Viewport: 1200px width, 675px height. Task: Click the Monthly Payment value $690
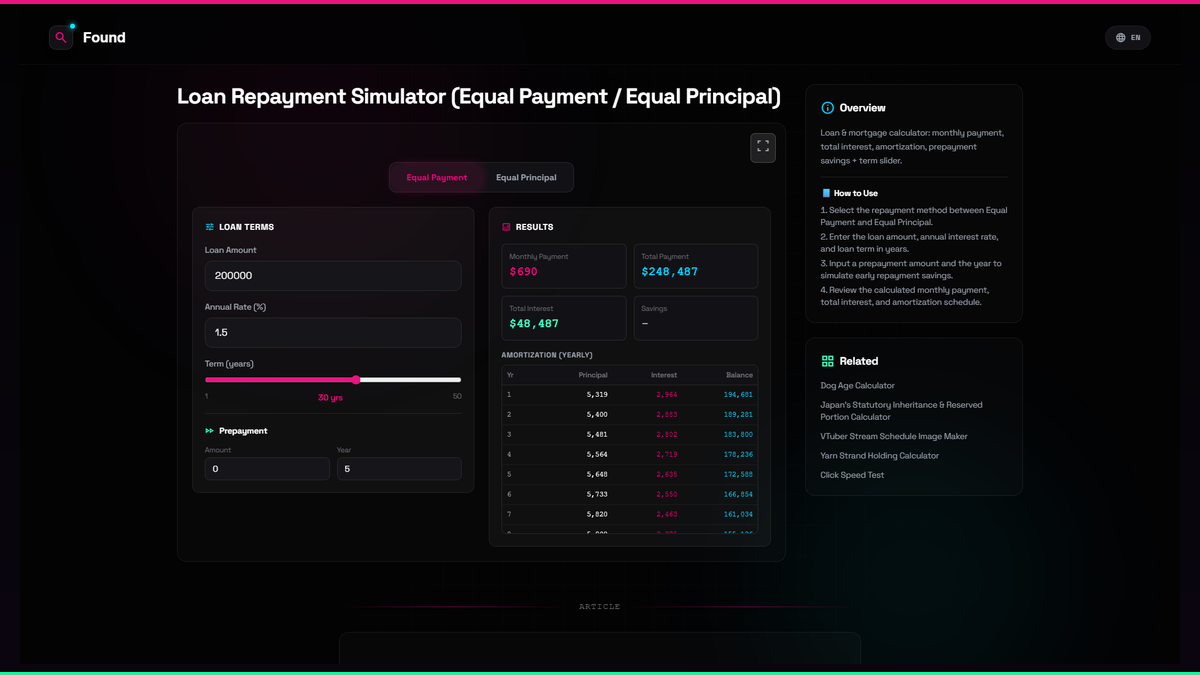[x=524, y=272]
